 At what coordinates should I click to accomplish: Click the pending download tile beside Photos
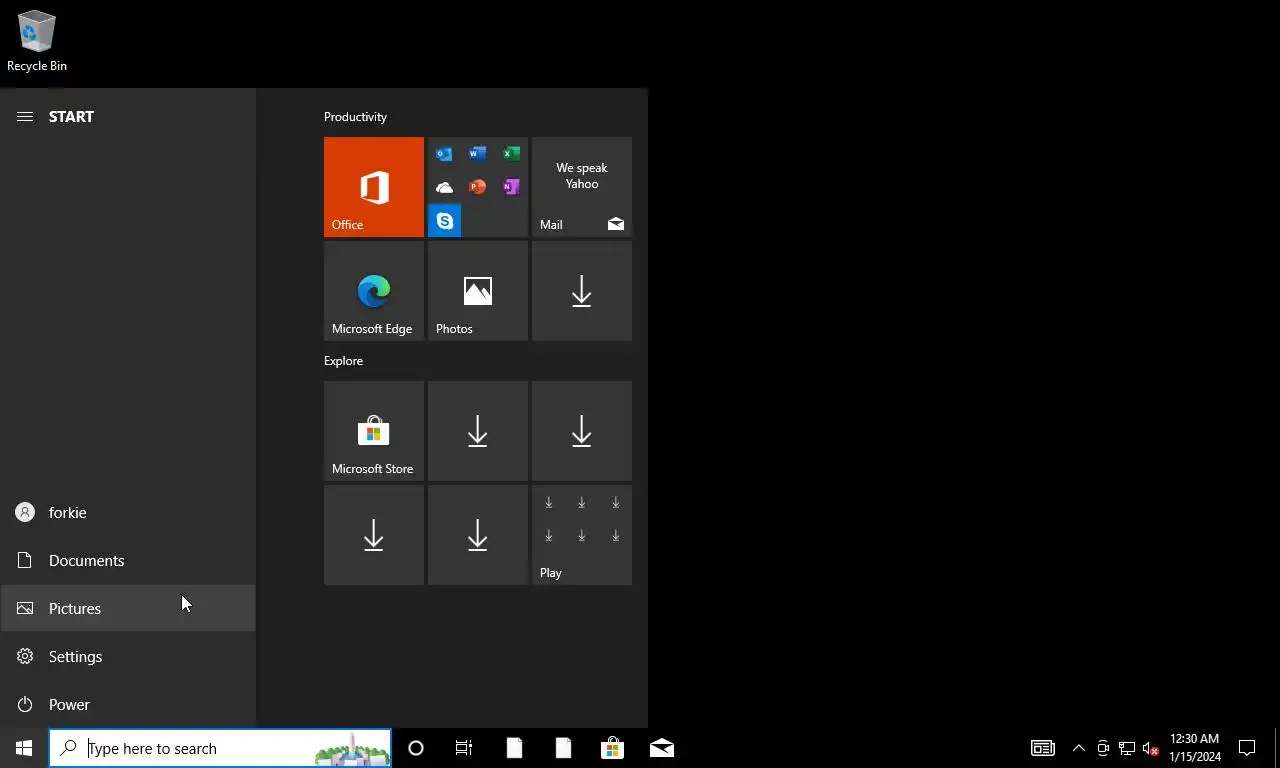(582, 291)
